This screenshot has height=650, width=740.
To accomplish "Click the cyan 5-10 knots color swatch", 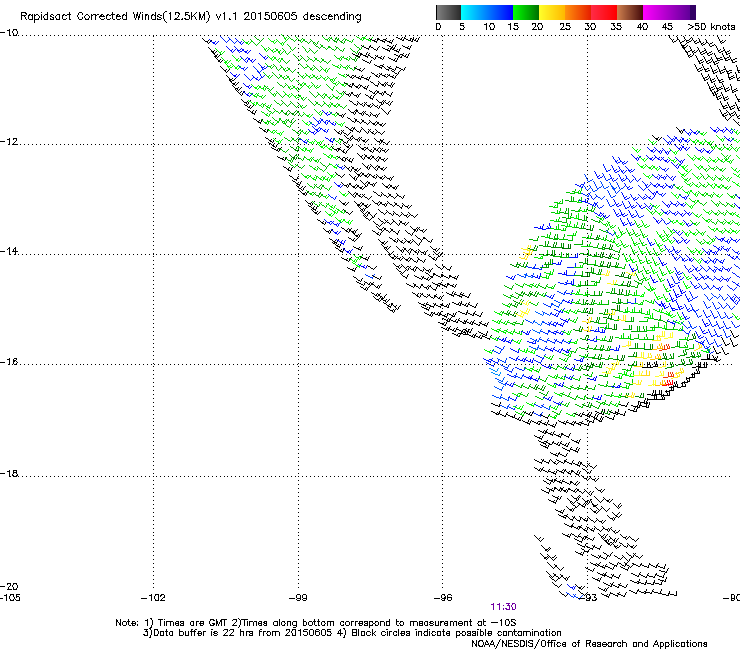I will [474, 12].
